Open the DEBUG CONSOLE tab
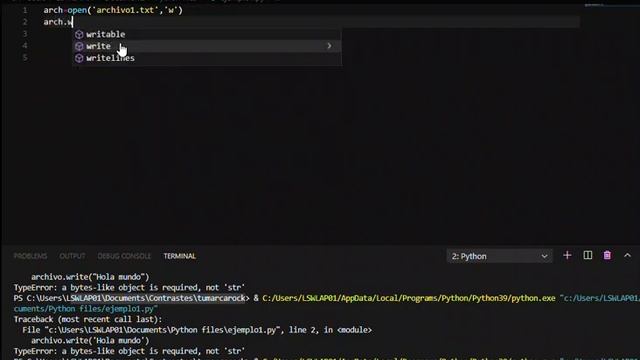 (124, 256)
